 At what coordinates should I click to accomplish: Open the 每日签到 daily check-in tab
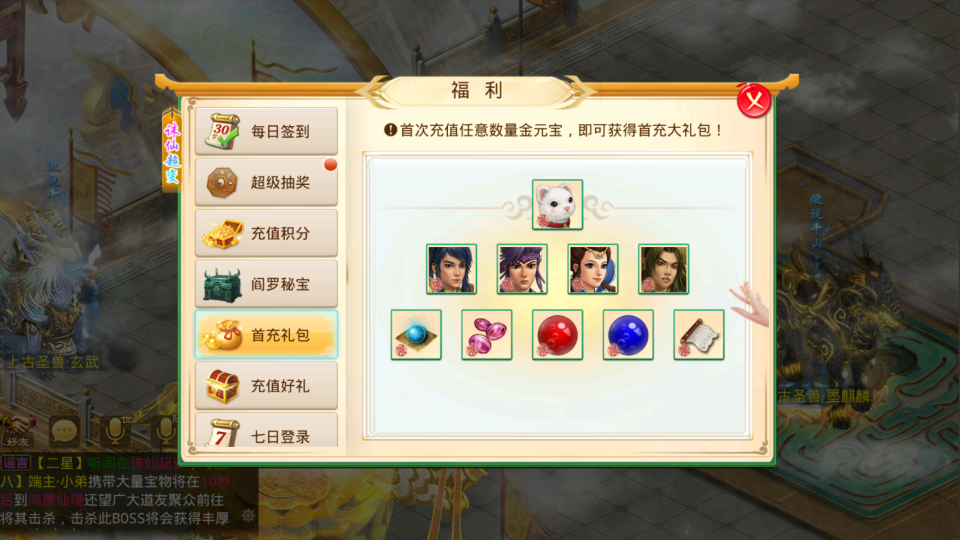tap(266, 131)
